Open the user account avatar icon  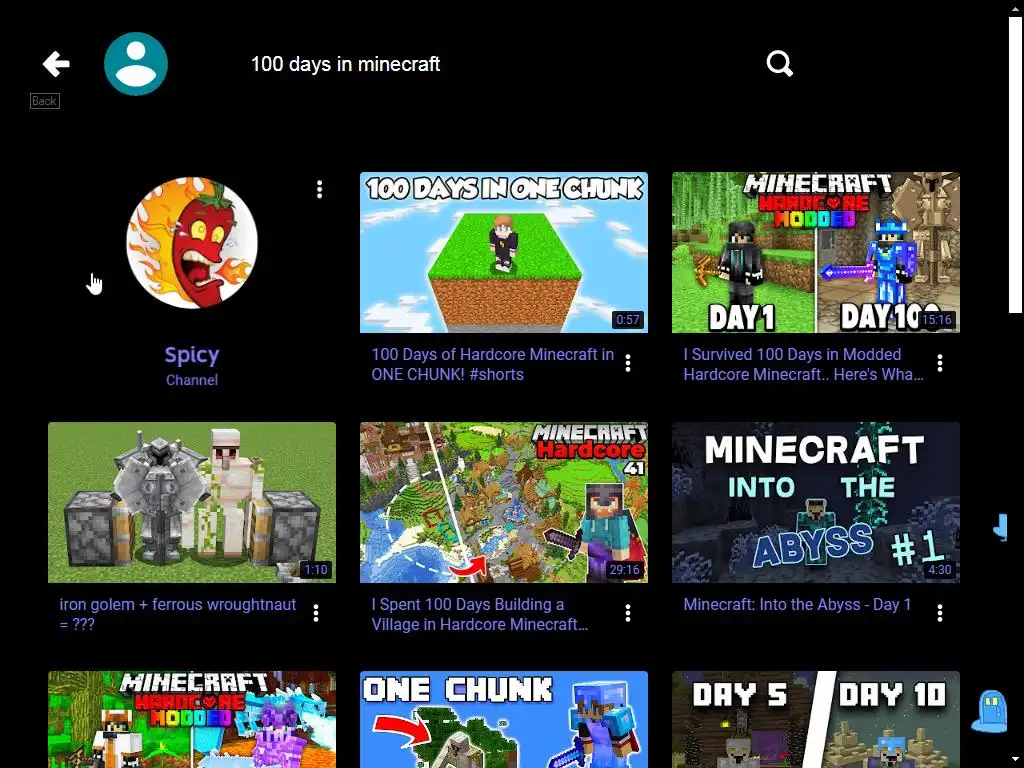point(136,64)
